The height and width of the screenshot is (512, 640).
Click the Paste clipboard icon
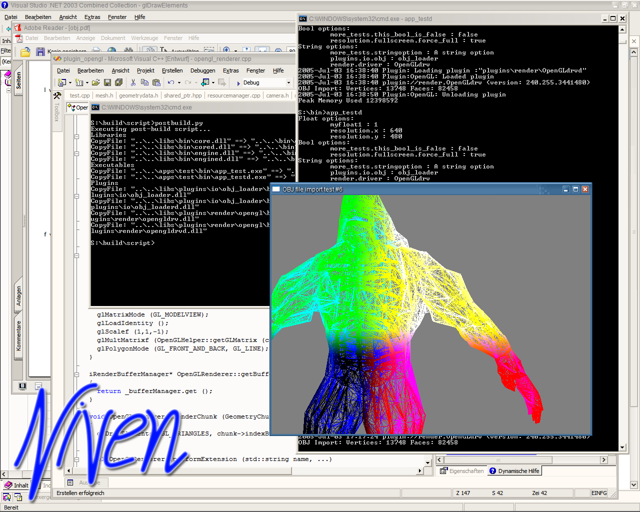point(156,83)
